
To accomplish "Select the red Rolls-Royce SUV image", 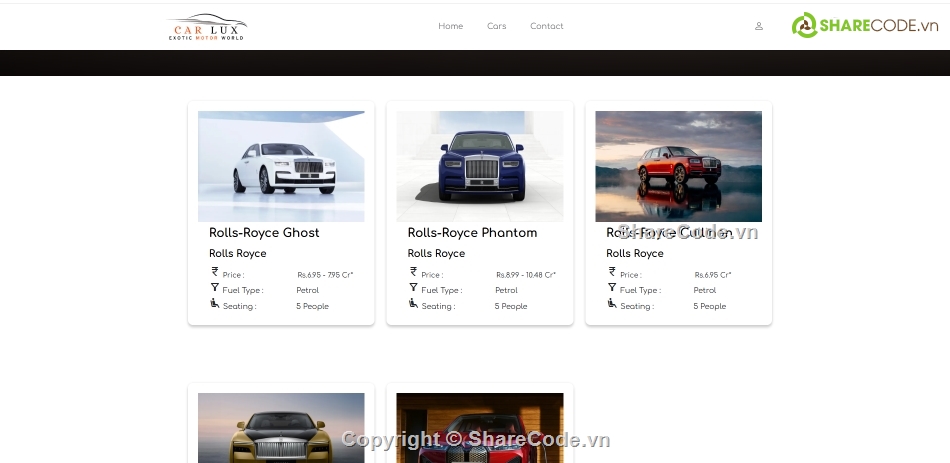I will click(x=678, y=166).
